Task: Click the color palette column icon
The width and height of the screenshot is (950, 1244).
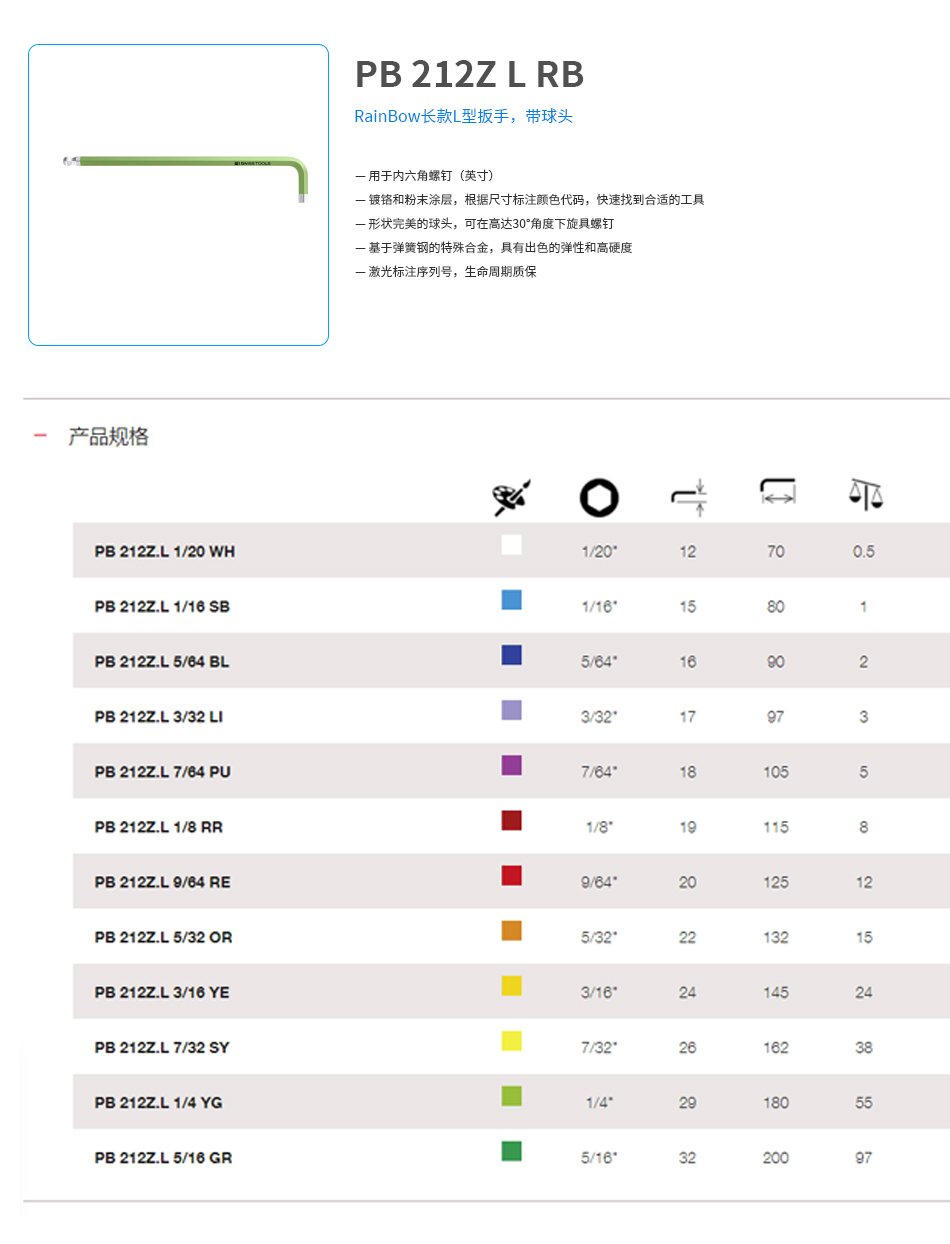Action: tap(513, 497)
